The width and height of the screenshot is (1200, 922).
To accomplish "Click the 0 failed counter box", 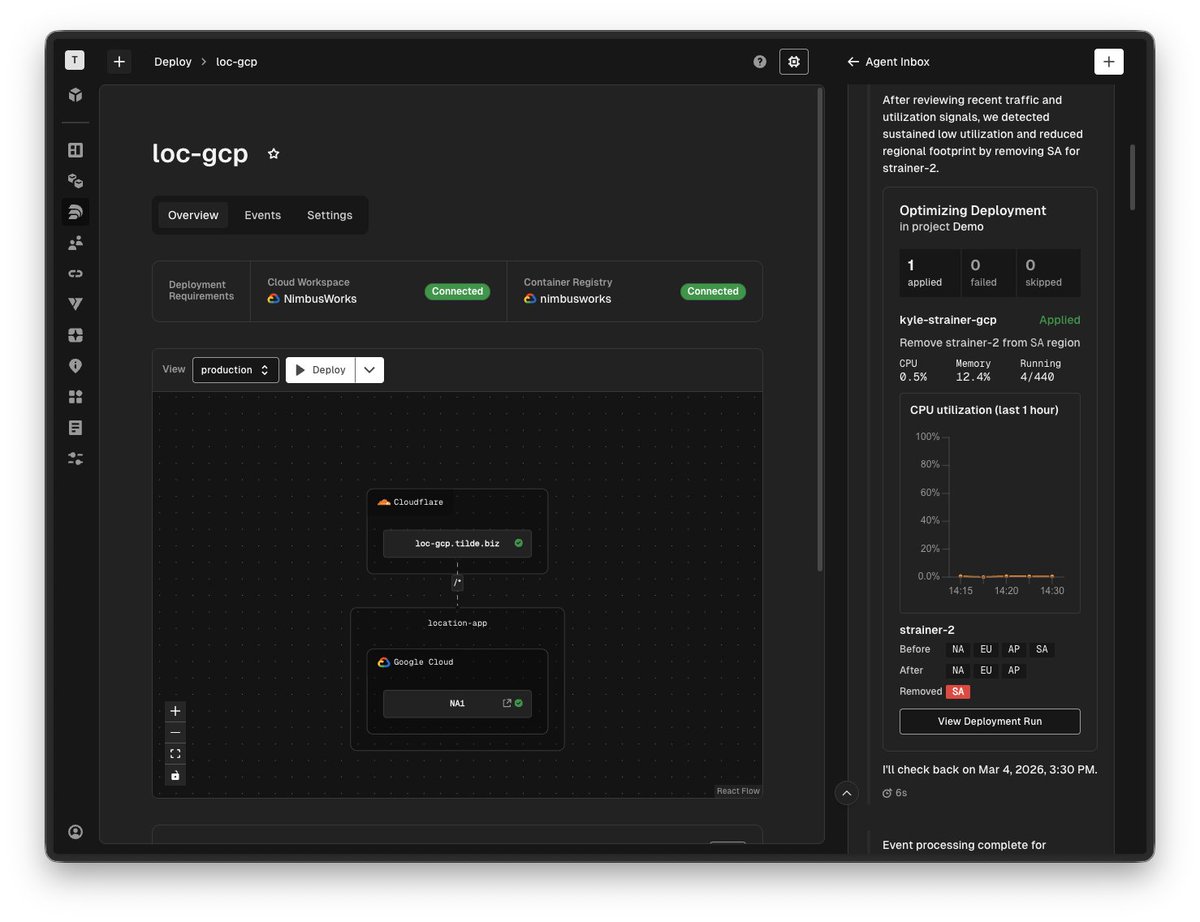I will click(990, 273).
